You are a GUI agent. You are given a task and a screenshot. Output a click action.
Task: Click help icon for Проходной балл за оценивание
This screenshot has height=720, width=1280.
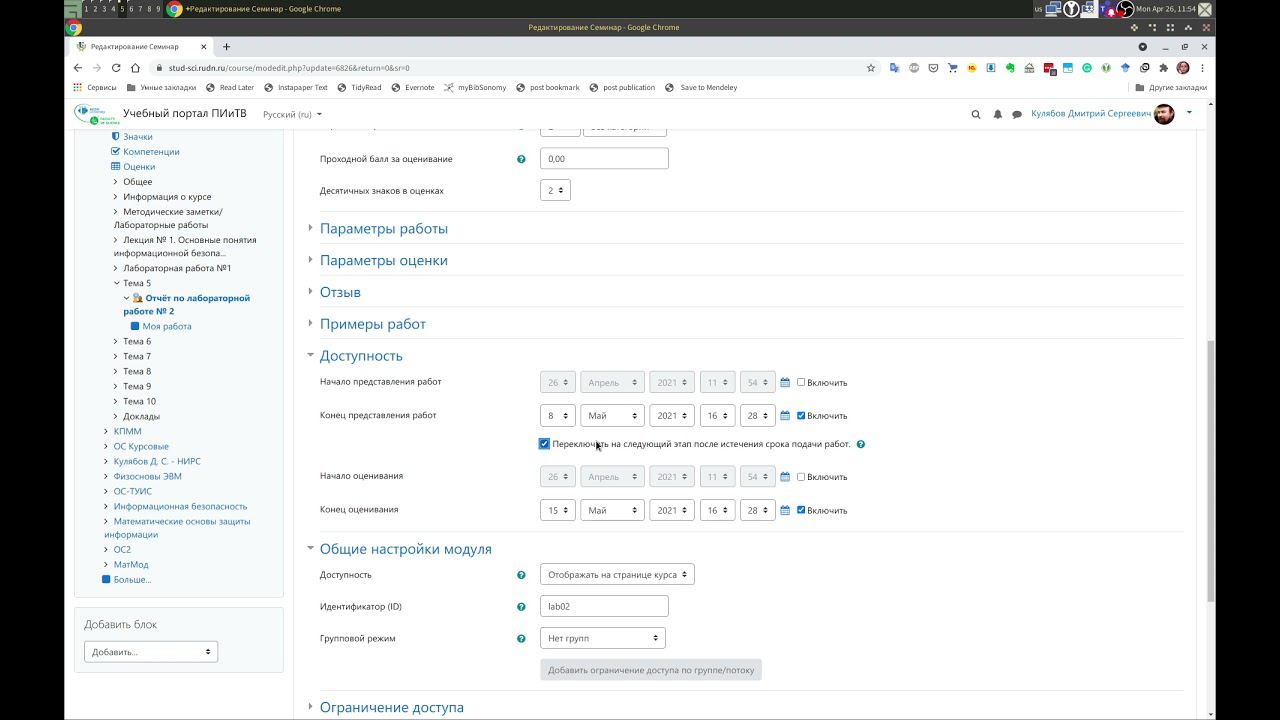click(x=521, y=159)
